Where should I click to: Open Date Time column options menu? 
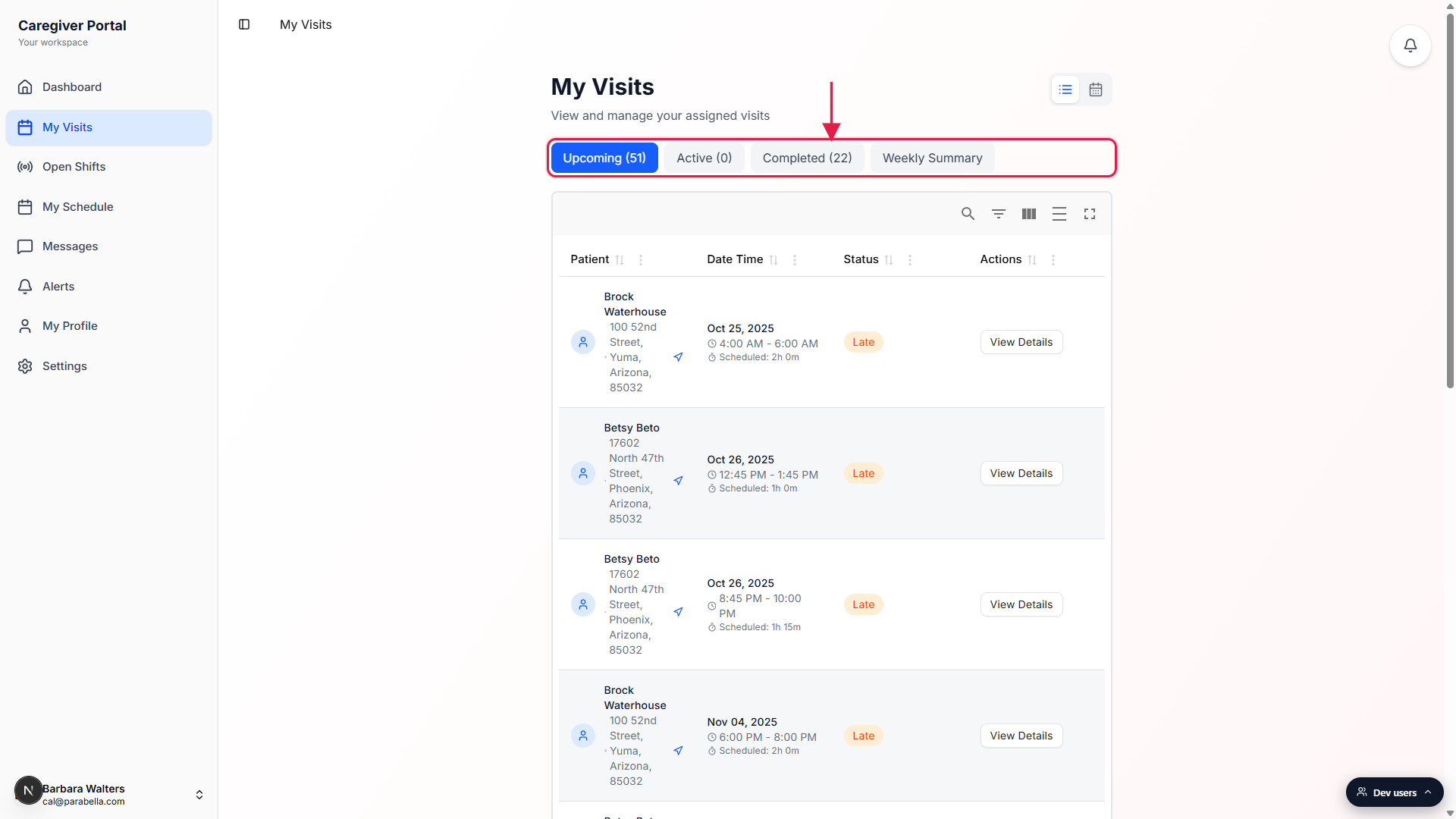pos(795,260)
